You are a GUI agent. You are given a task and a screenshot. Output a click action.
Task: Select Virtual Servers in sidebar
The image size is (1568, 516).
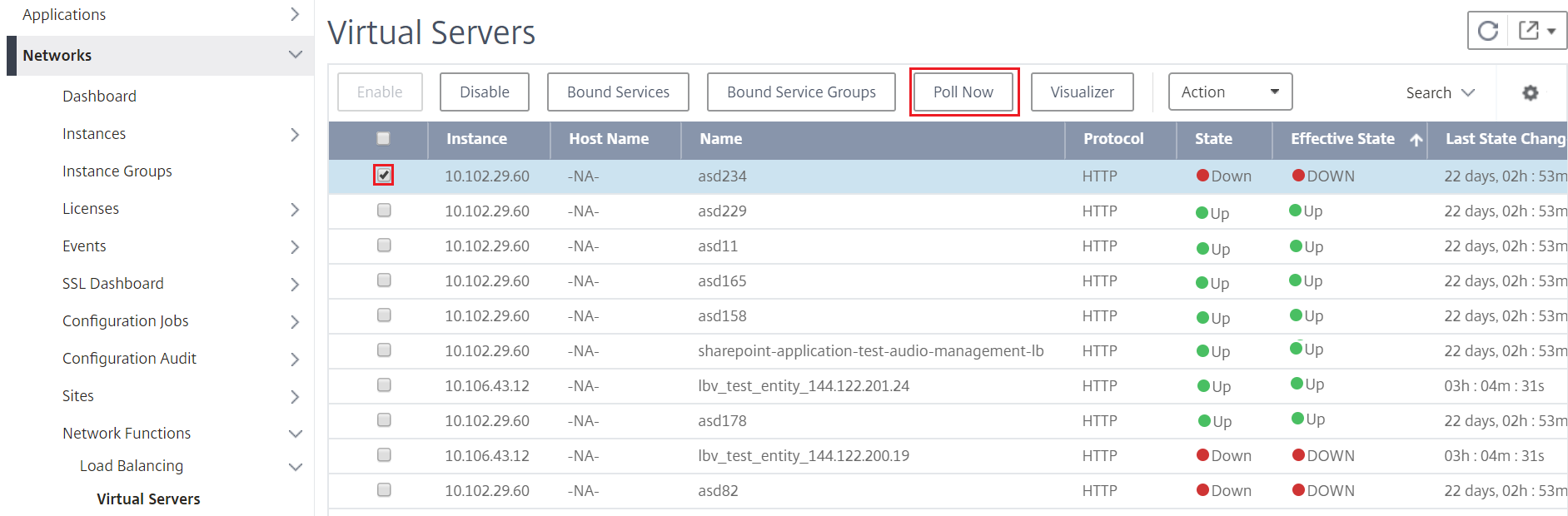[x=148, y=499]
